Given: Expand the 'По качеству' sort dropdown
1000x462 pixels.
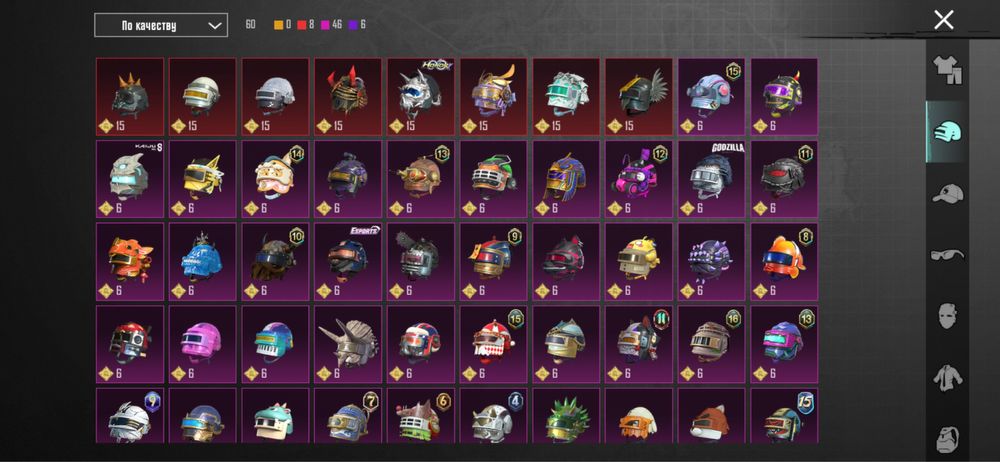Looking at the screenshot, I should tap(161, 26).
